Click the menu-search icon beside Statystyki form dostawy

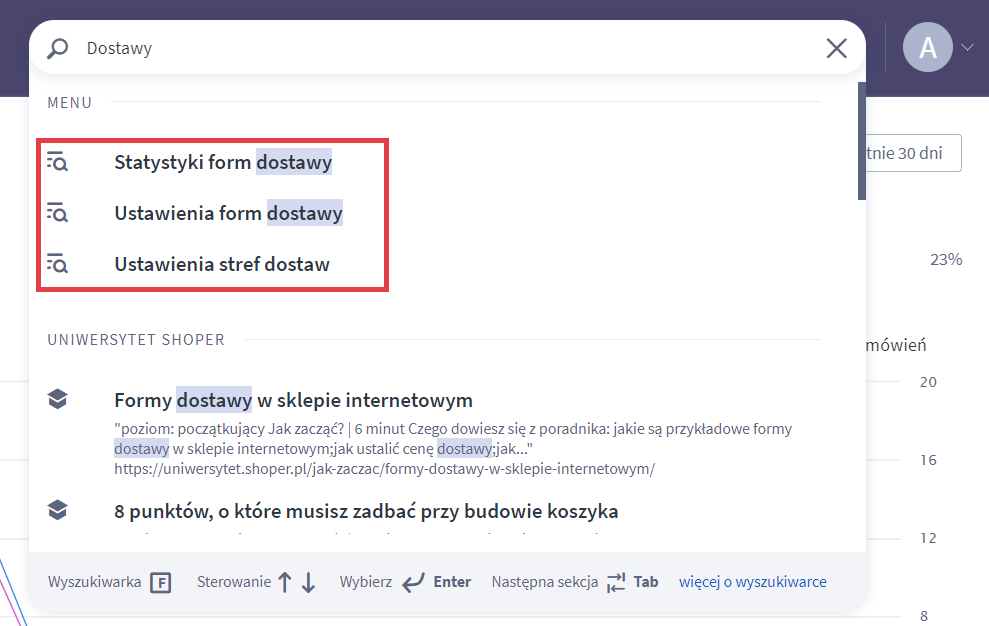click(57, 161)
